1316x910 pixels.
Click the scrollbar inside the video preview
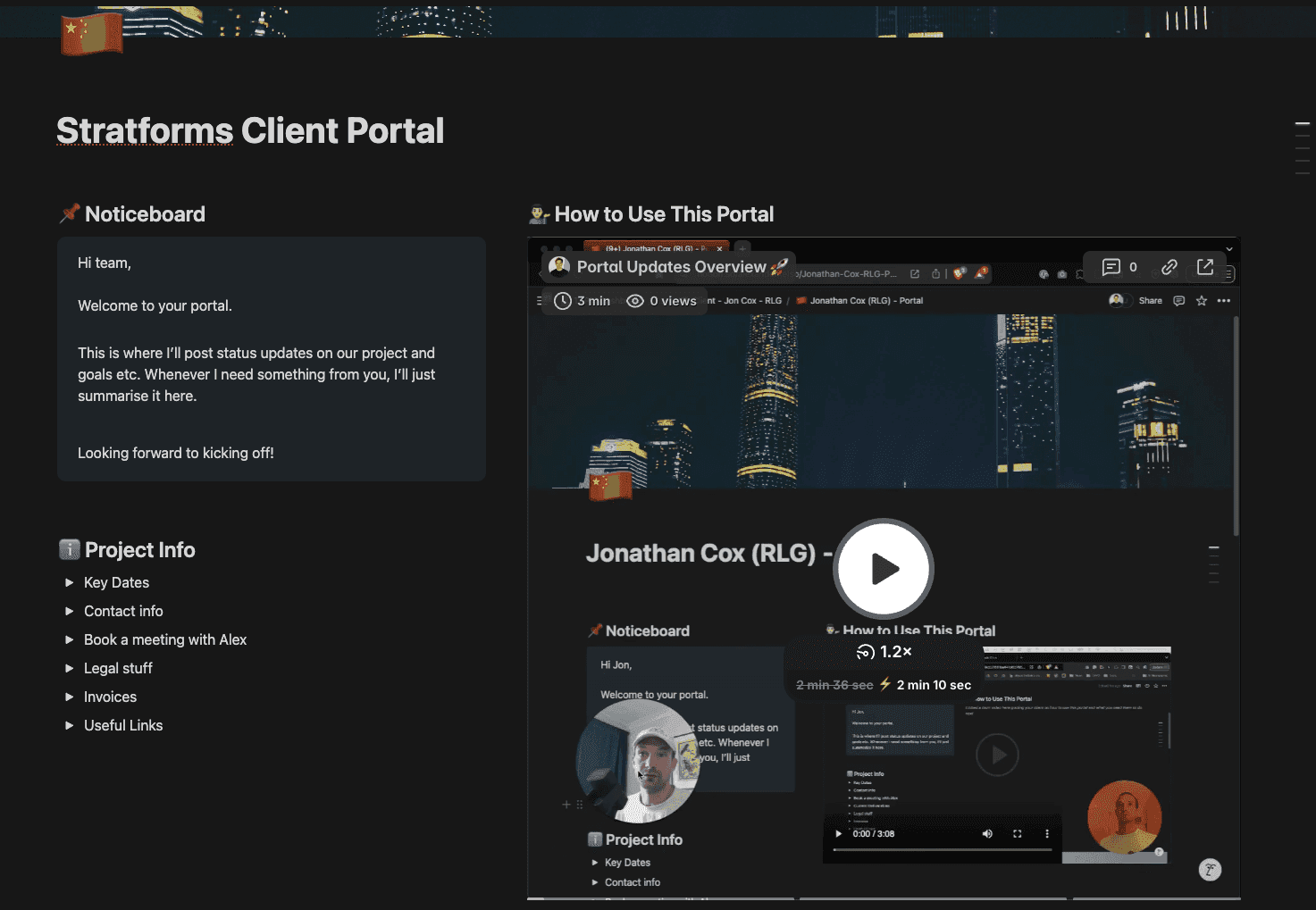pyautogui.click(x=1236, y=427)
